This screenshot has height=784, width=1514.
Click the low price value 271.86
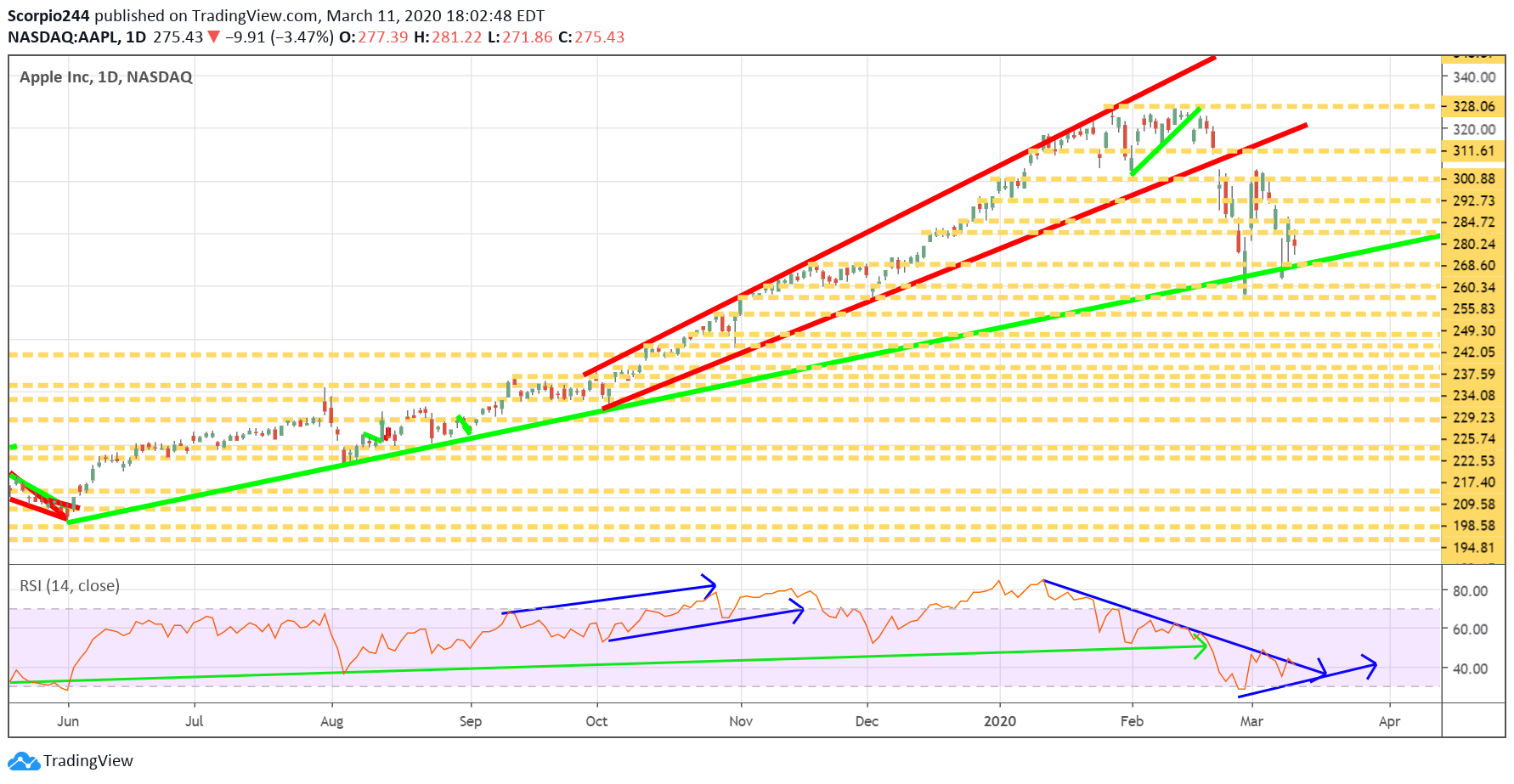528,37
